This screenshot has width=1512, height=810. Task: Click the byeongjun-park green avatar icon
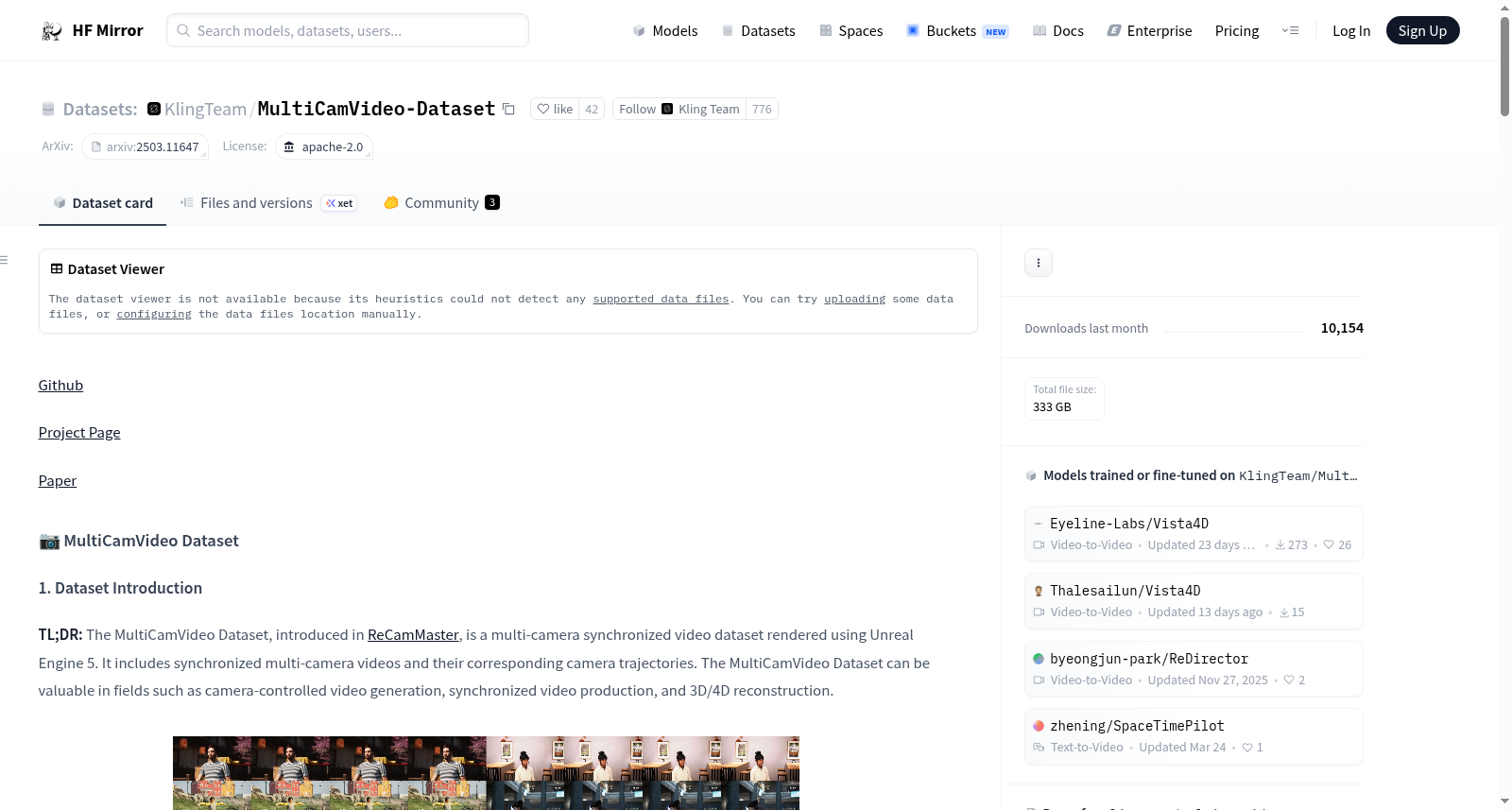[1039, 659]
